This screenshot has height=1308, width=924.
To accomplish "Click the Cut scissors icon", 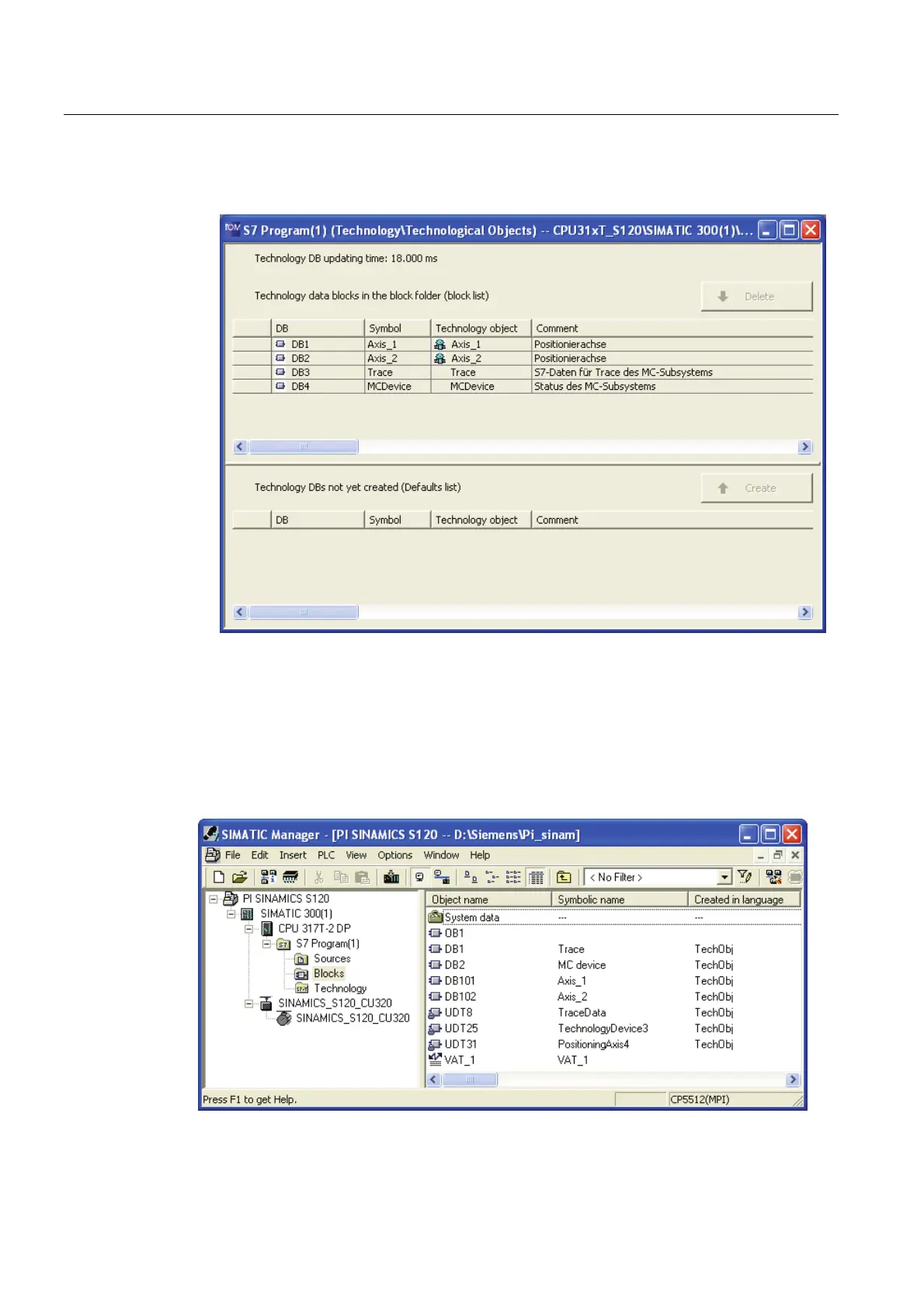I will (318, 877).
